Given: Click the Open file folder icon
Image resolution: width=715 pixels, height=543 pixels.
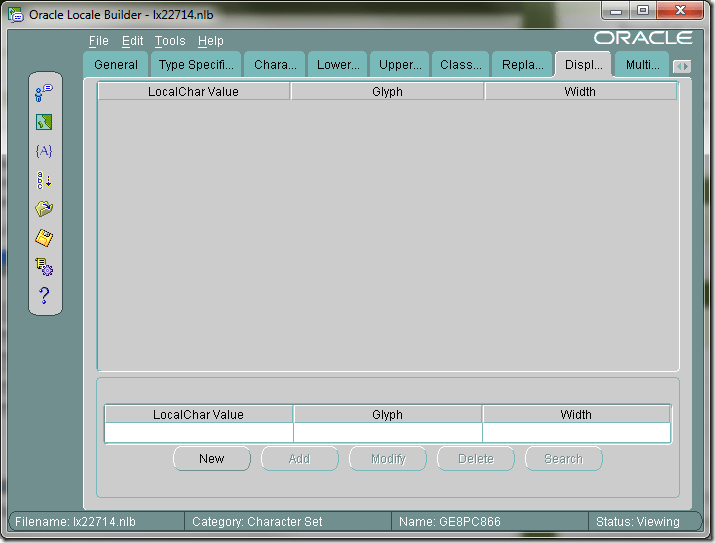Looking at the screenshot, I should (44, 209).
